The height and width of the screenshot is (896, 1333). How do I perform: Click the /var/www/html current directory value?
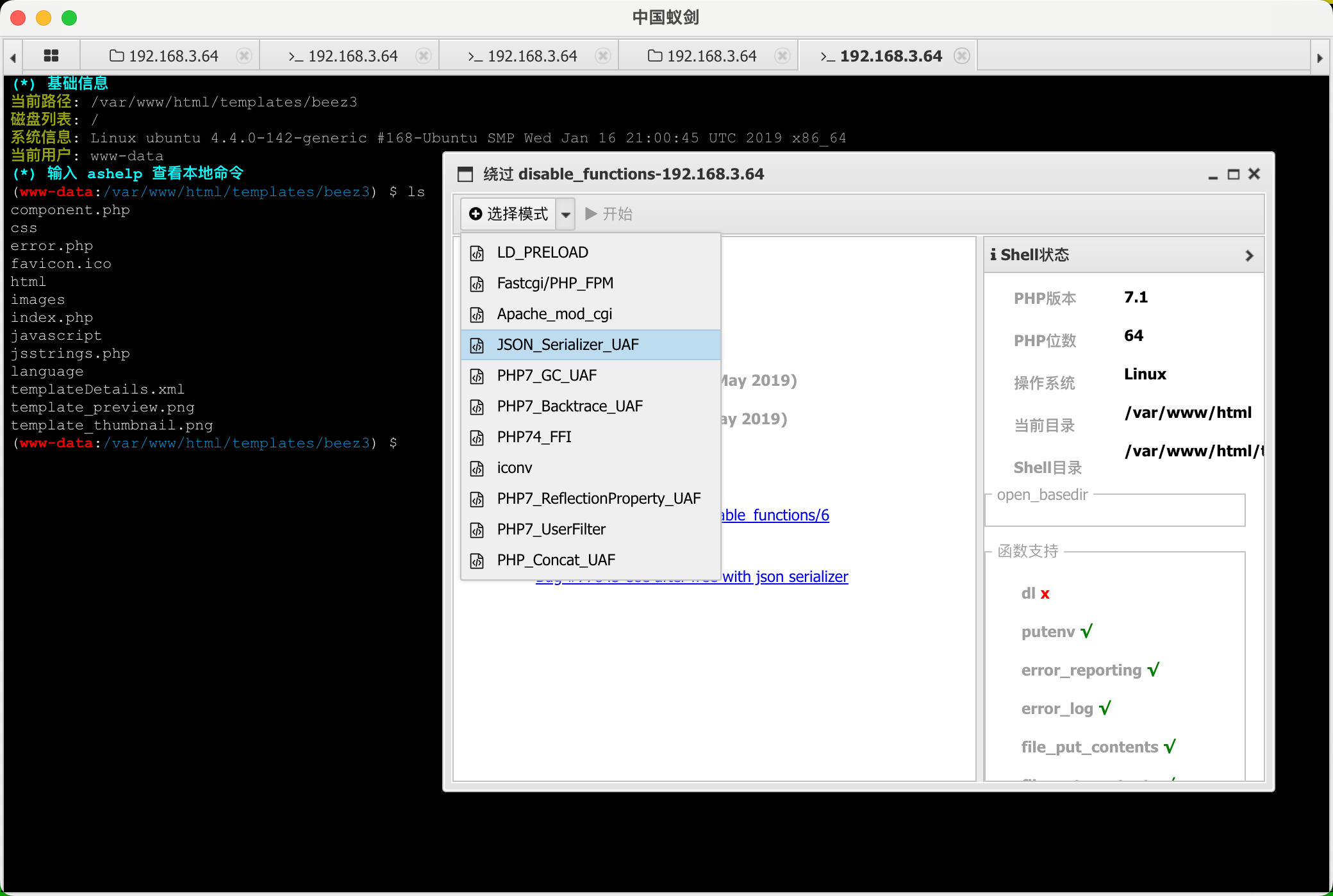tap(1188, 413)
